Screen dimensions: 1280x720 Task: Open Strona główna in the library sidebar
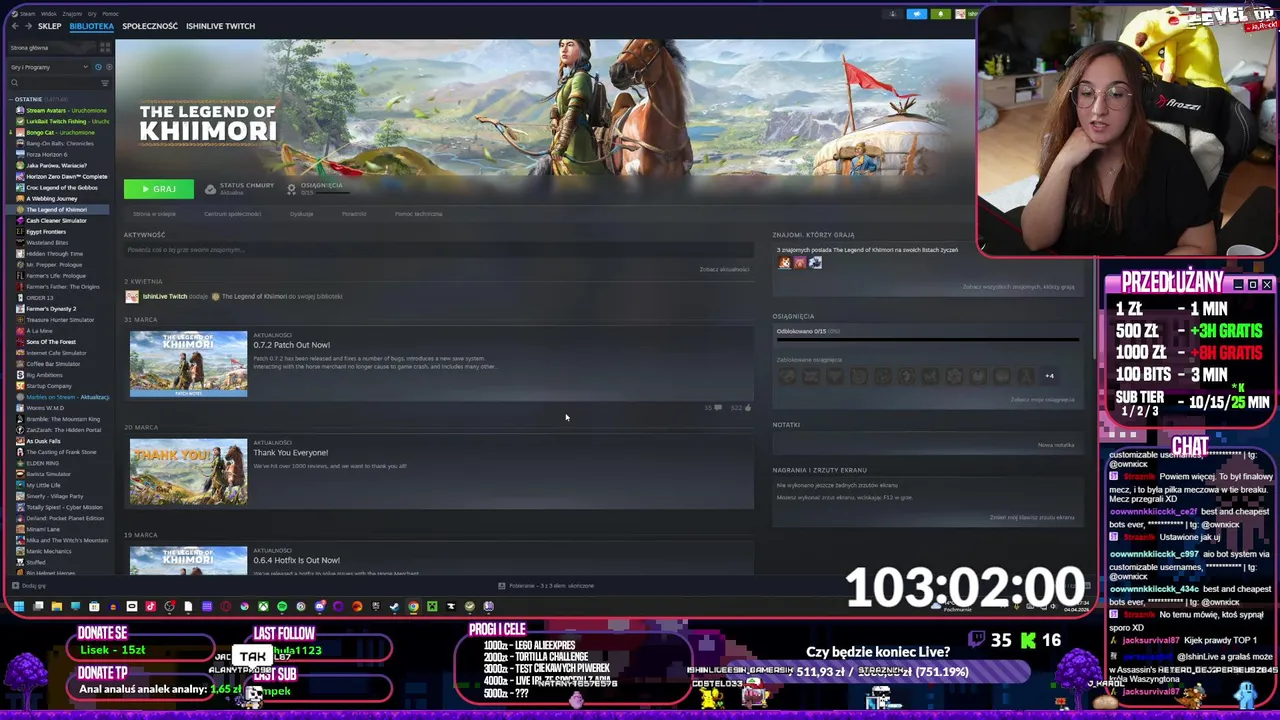point(50,48)
